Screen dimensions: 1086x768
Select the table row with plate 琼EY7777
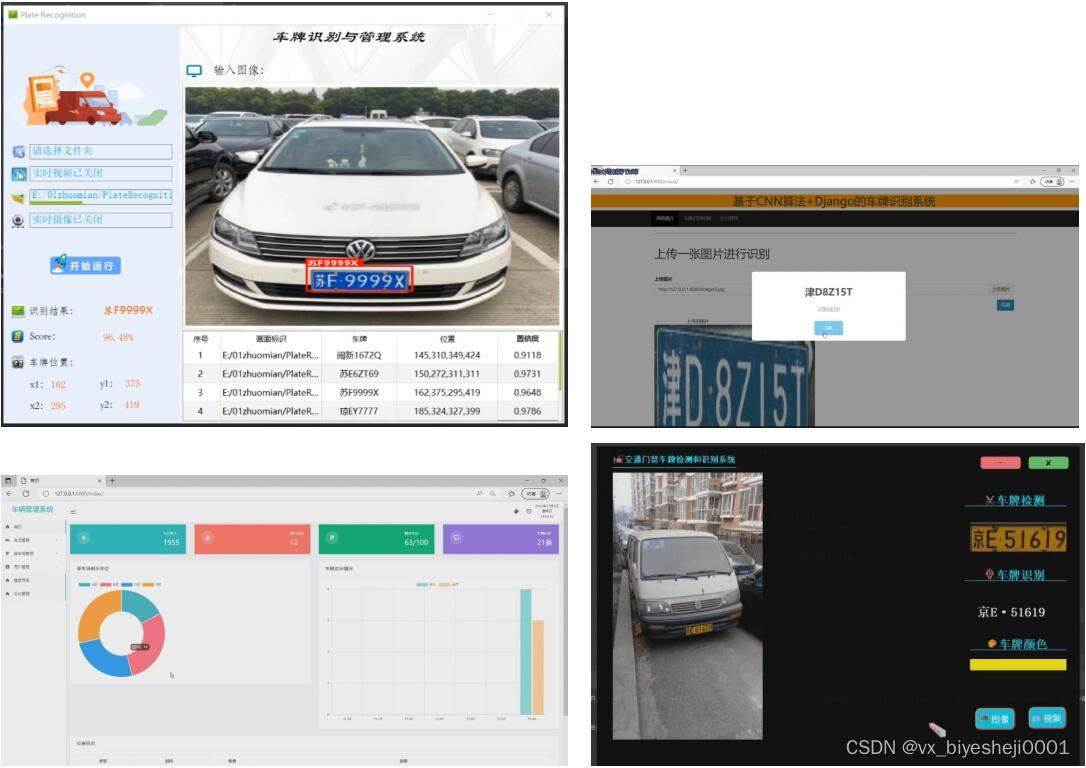pyautogui.click(x=373, y=411)
